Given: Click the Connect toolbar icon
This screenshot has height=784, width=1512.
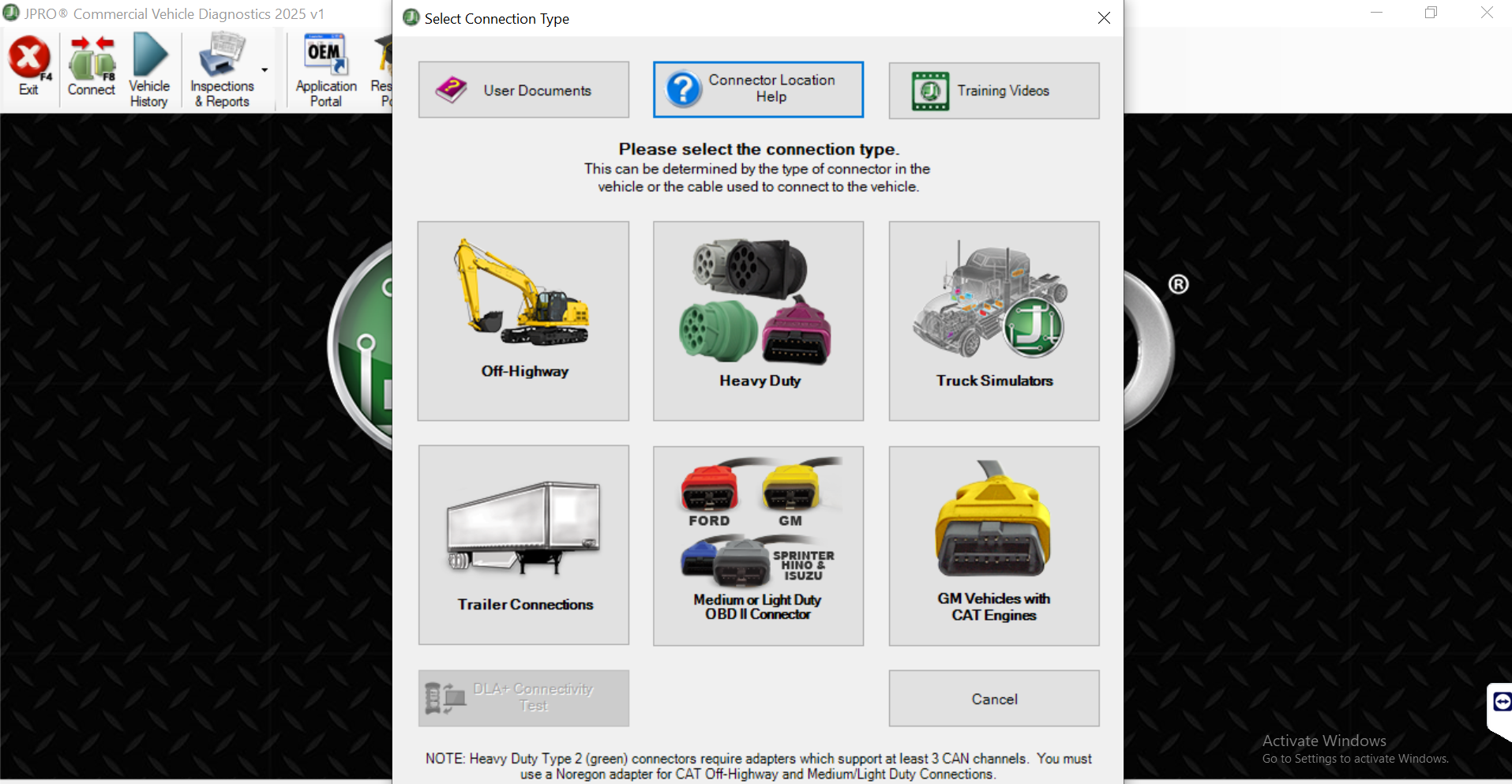Looking at the screenshot, I should coord(92,68).
